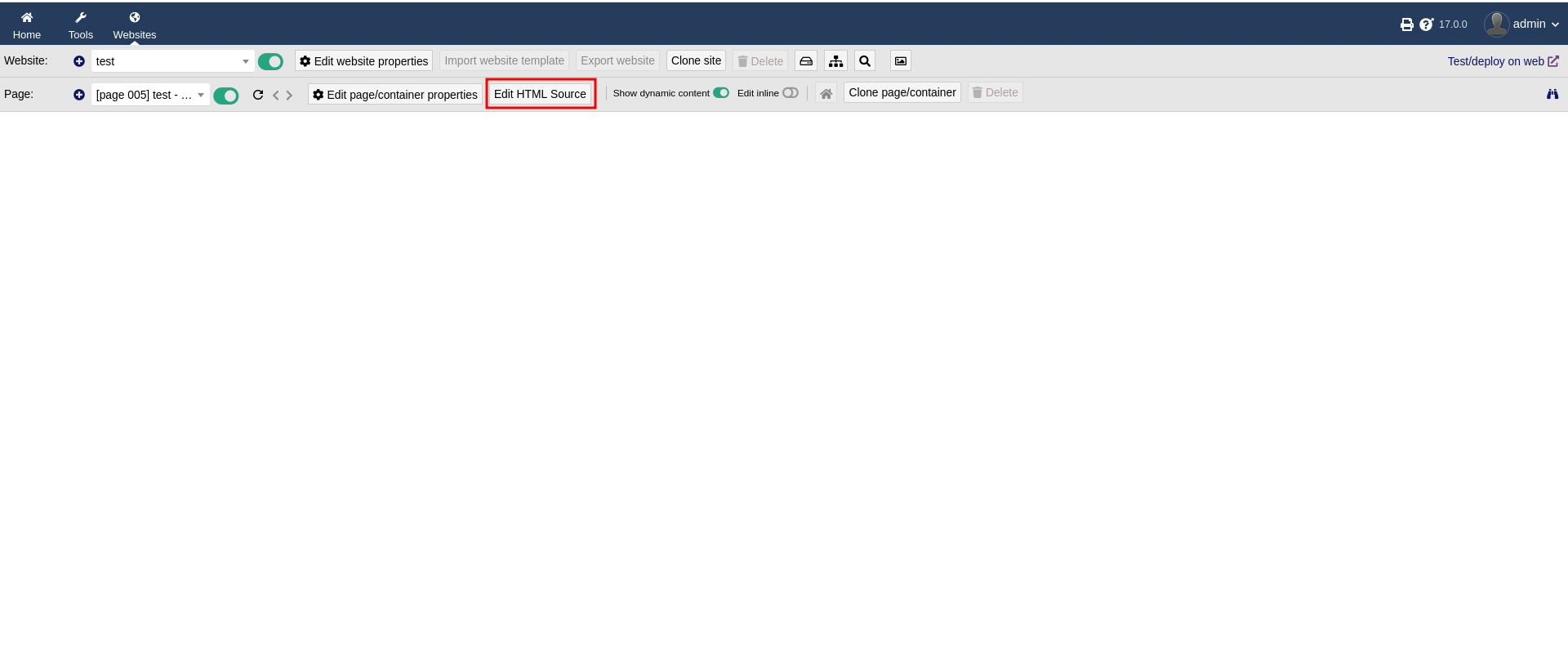Open the Tools menu
Screen dimensions: 1568x664
tap(81, 25)
